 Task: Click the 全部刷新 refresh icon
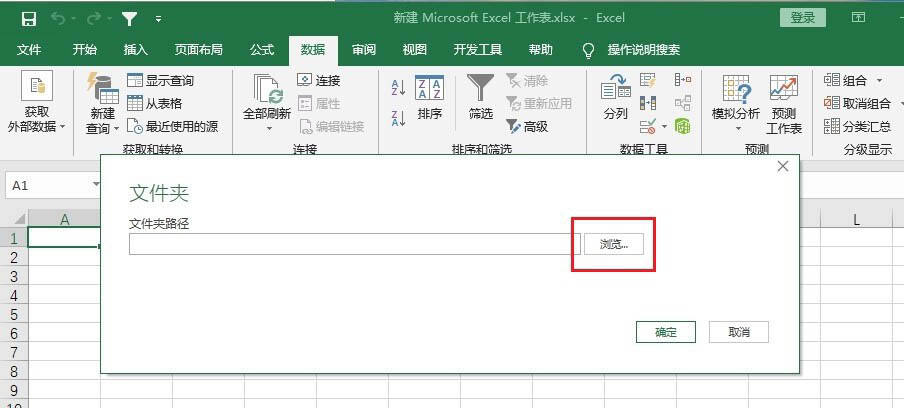[267, 89]
